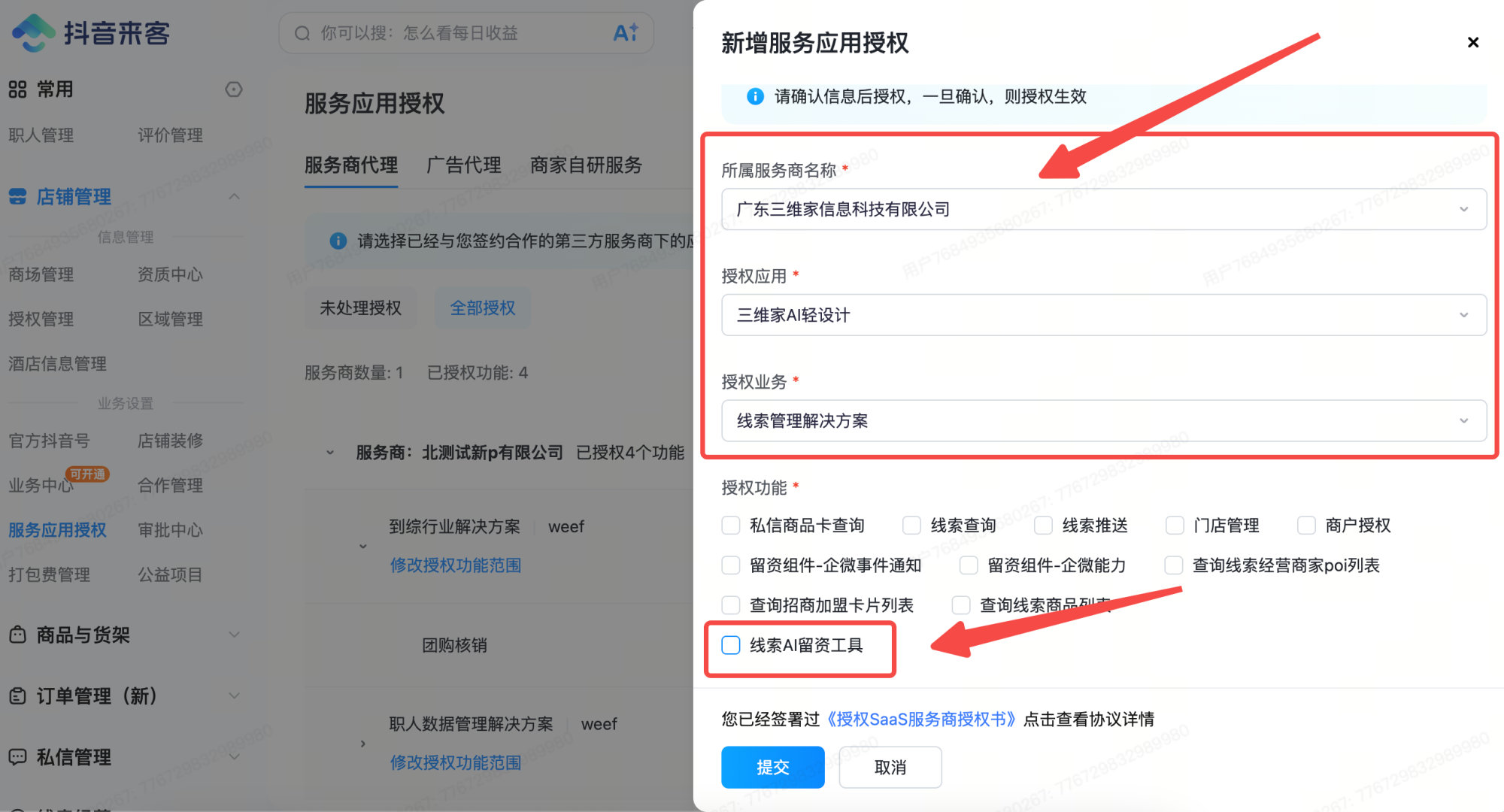Click the search magnifier icon
Image resolution: width=1504 pixels, height=812 pixels.
click(x=302, y=33)
